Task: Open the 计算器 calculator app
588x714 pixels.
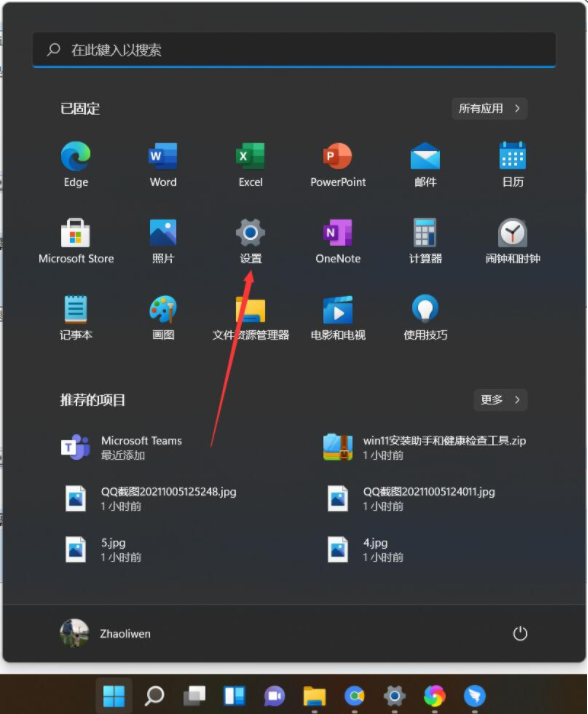Action: click(425, 241)
